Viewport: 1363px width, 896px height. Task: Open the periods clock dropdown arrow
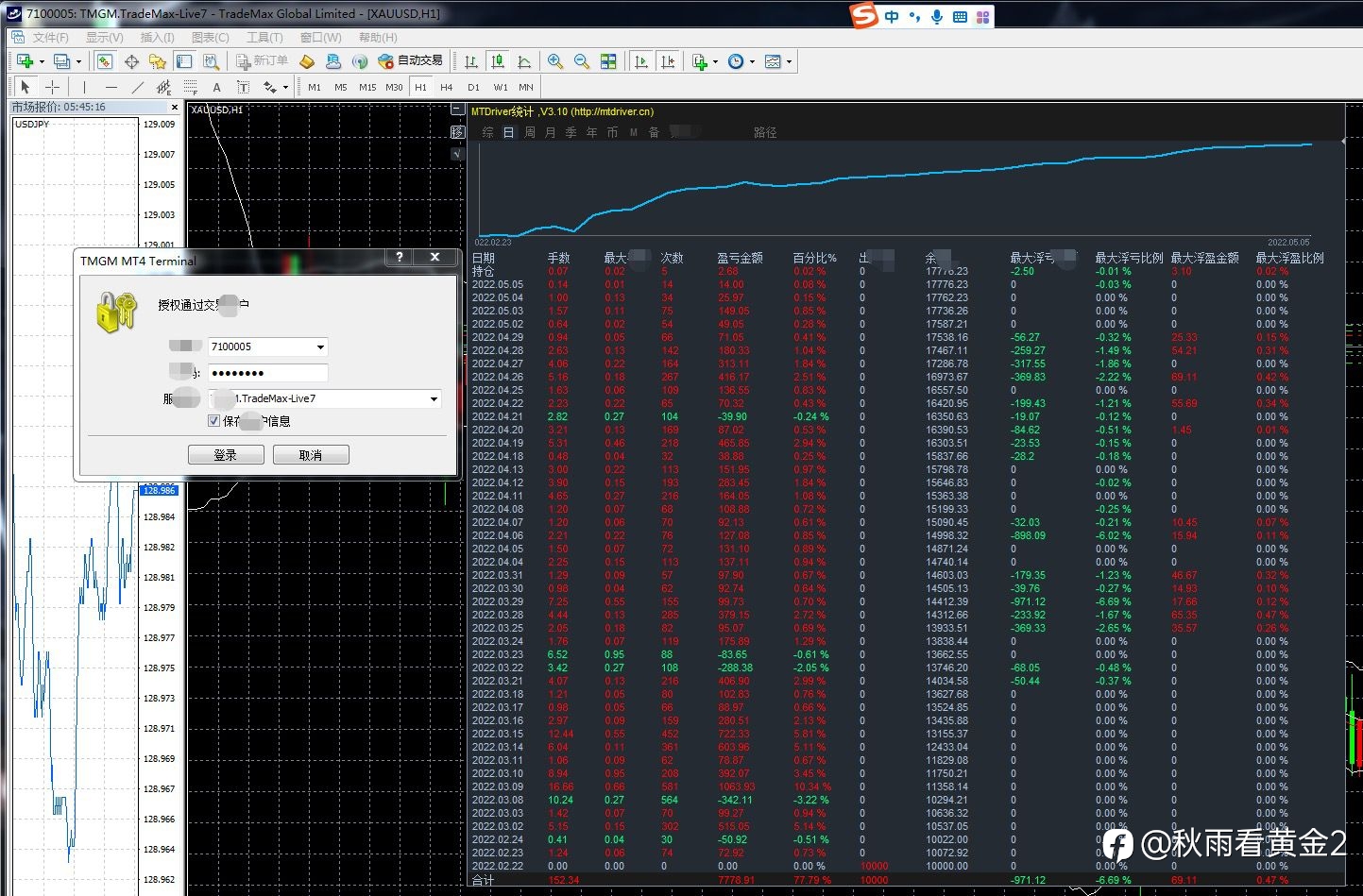pos(752,62)
